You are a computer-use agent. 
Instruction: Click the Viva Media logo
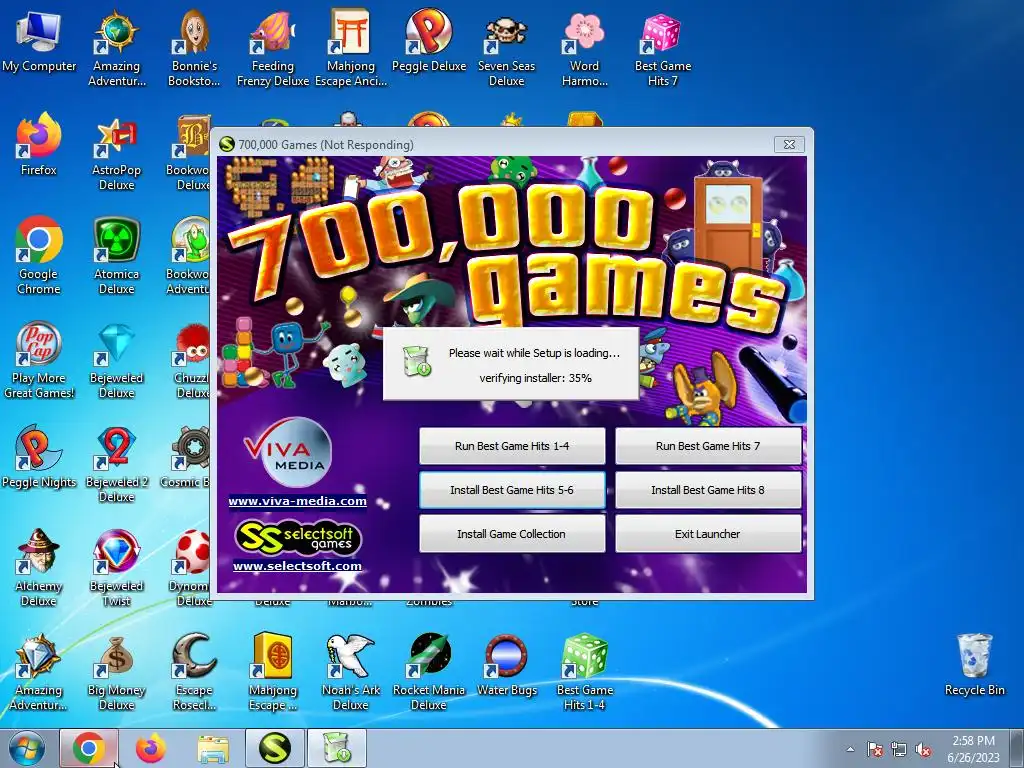(287, 453)
